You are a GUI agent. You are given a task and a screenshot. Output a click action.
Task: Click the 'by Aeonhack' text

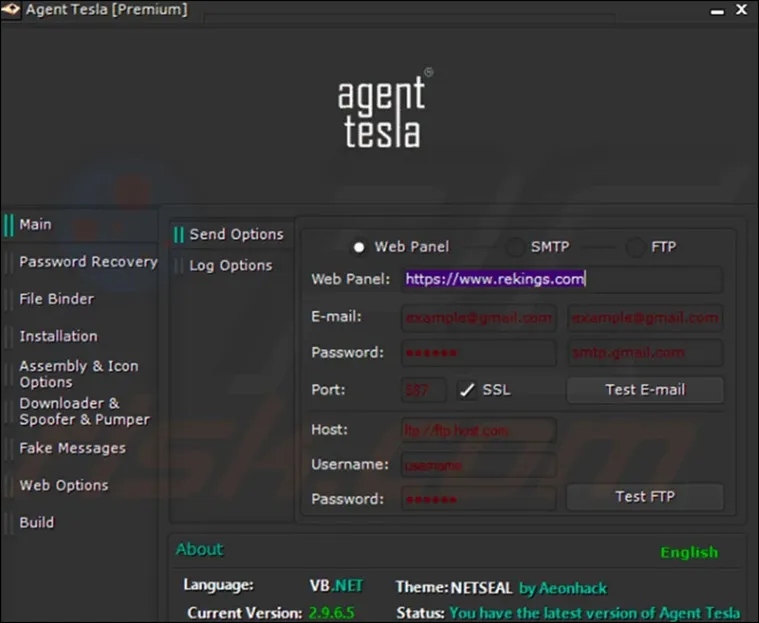click(x=563, y=588)
